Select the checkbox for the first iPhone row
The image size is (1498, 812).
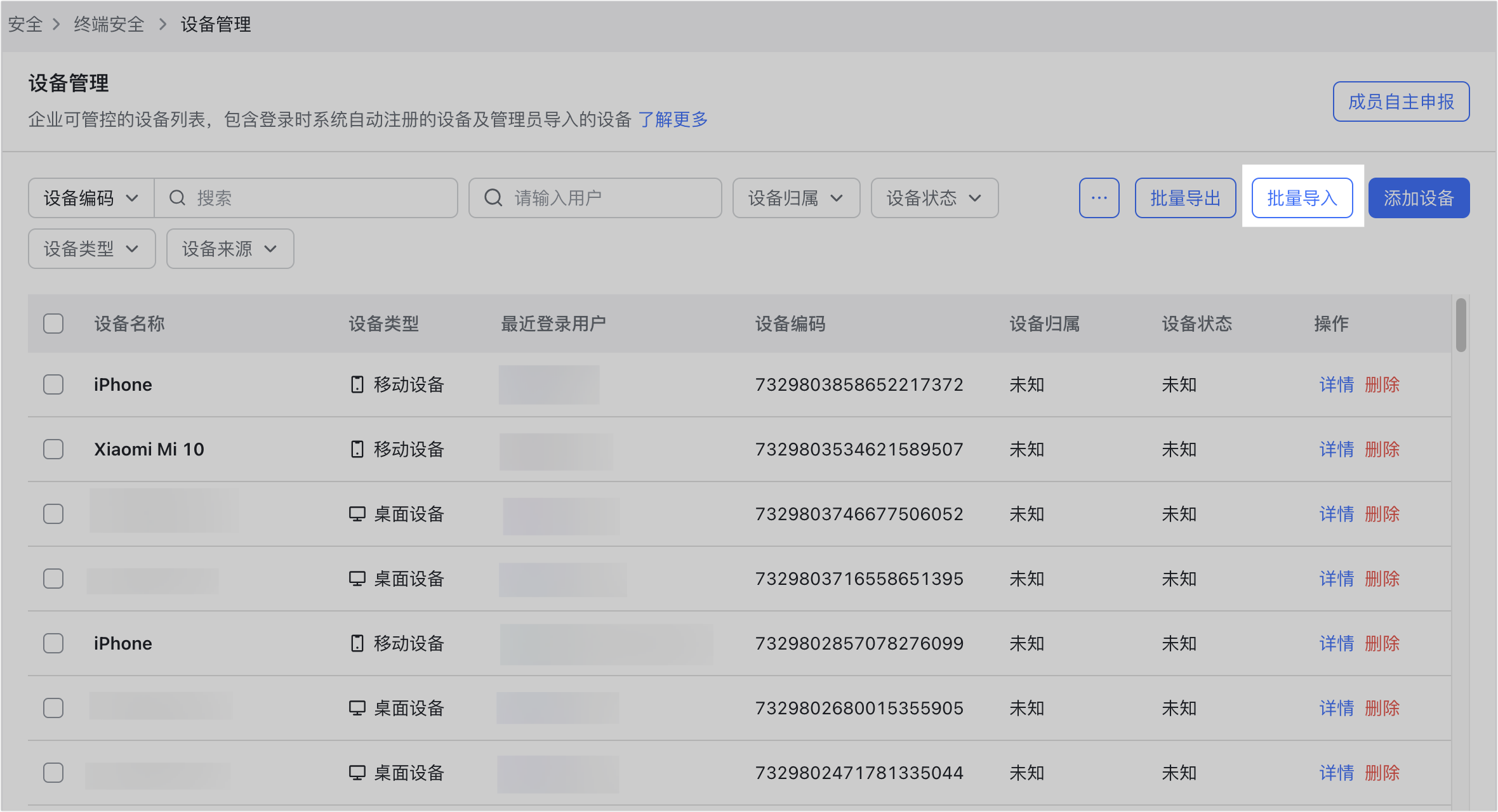(x=53, y=384)
